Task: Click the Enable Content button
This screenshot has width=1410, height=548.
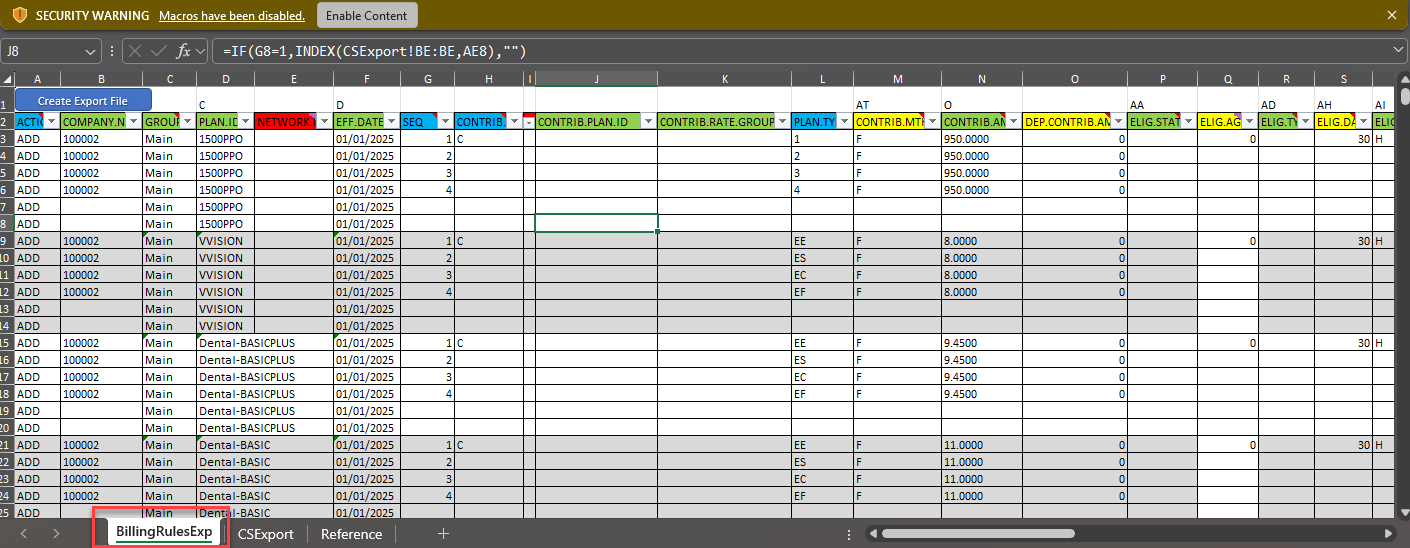Action: tap(367, 15)
